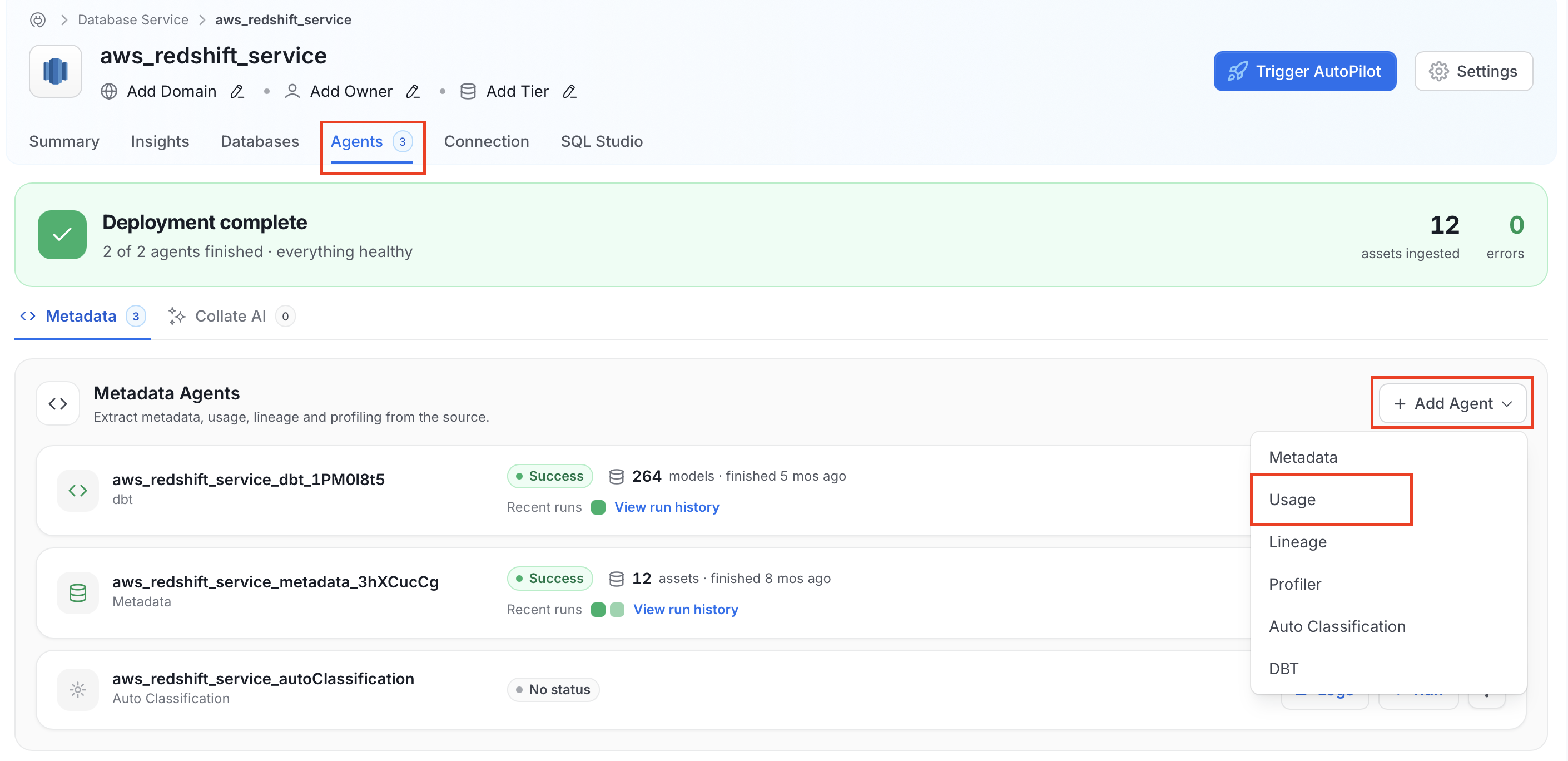Click the No status badge

point(553,689)
